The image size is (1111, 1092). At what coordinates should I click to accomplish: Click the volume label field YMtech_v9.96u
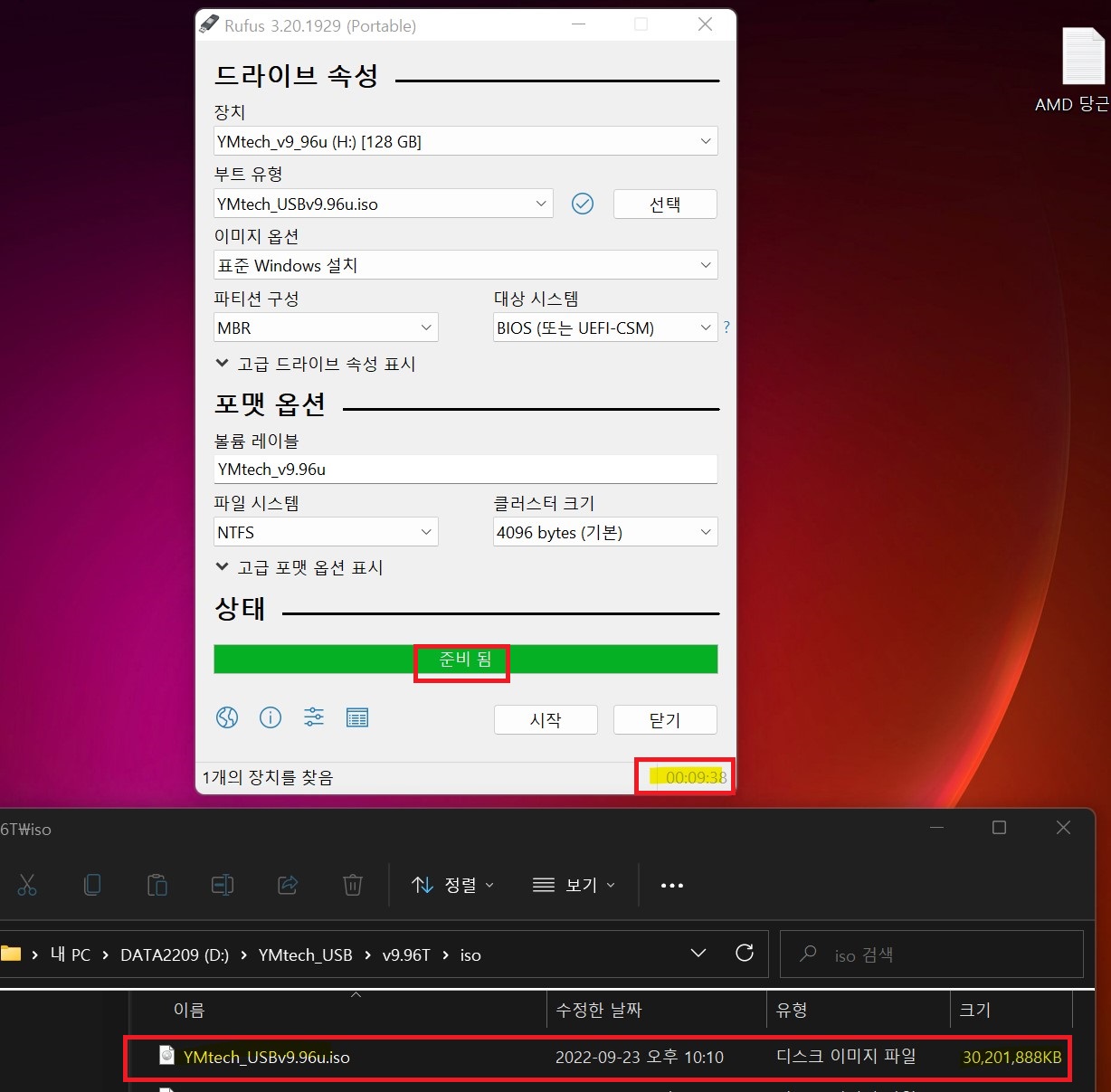[466, 469]
